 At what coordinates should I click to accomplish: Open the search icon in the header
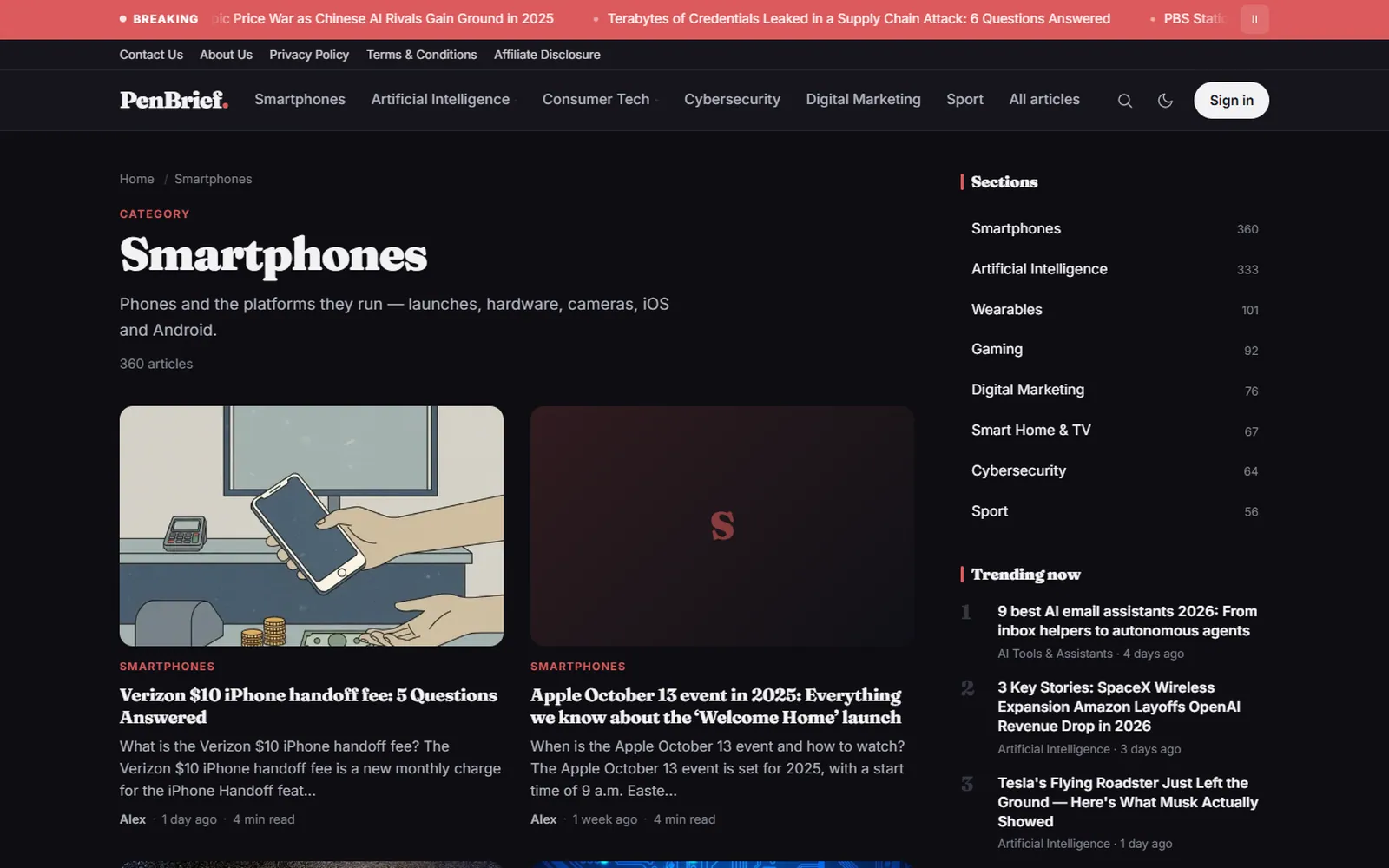tap(1124, 101)
